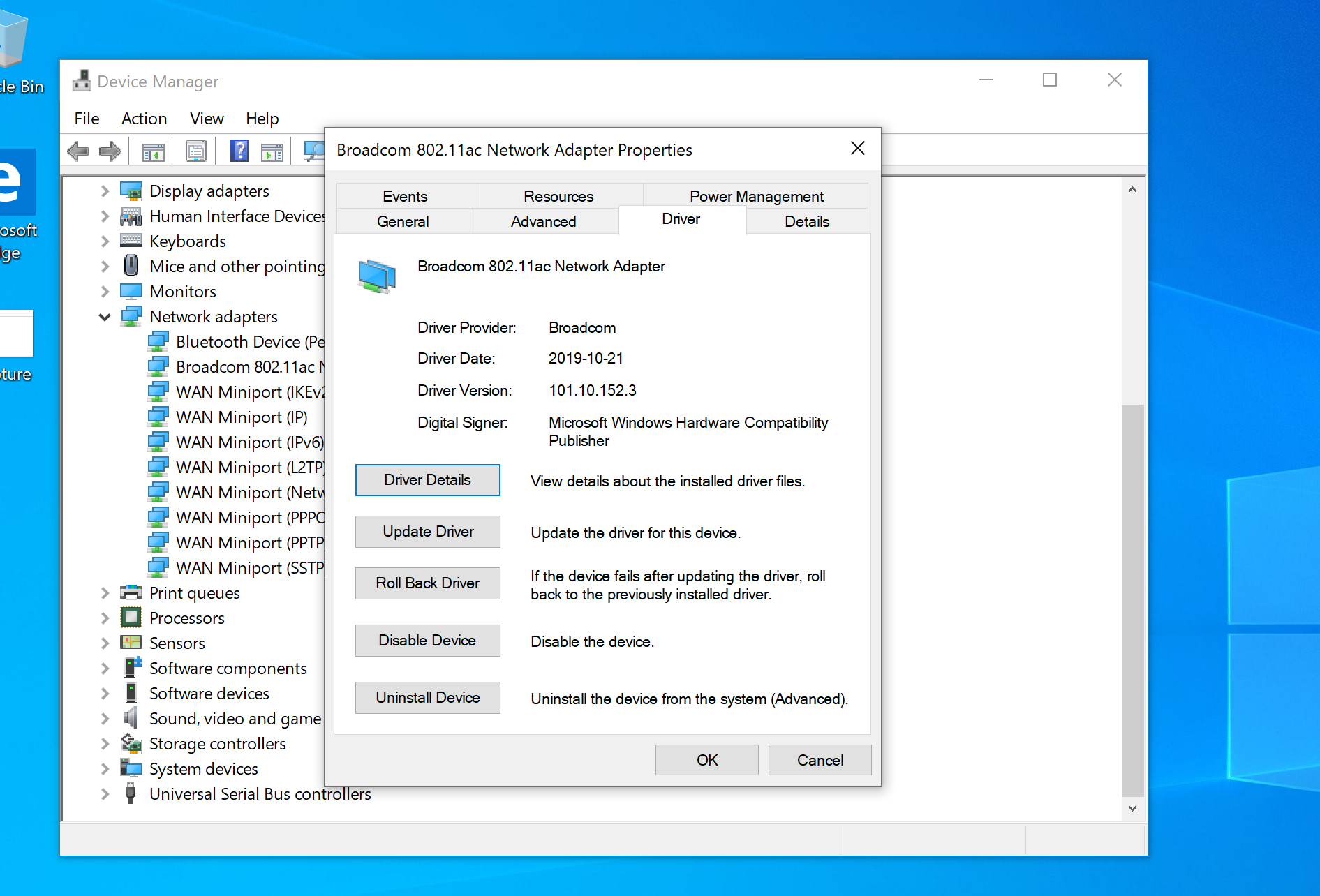Click the Human Interface Devices icon
This screenshot has height=896, width=1320.
click(131, 216)
